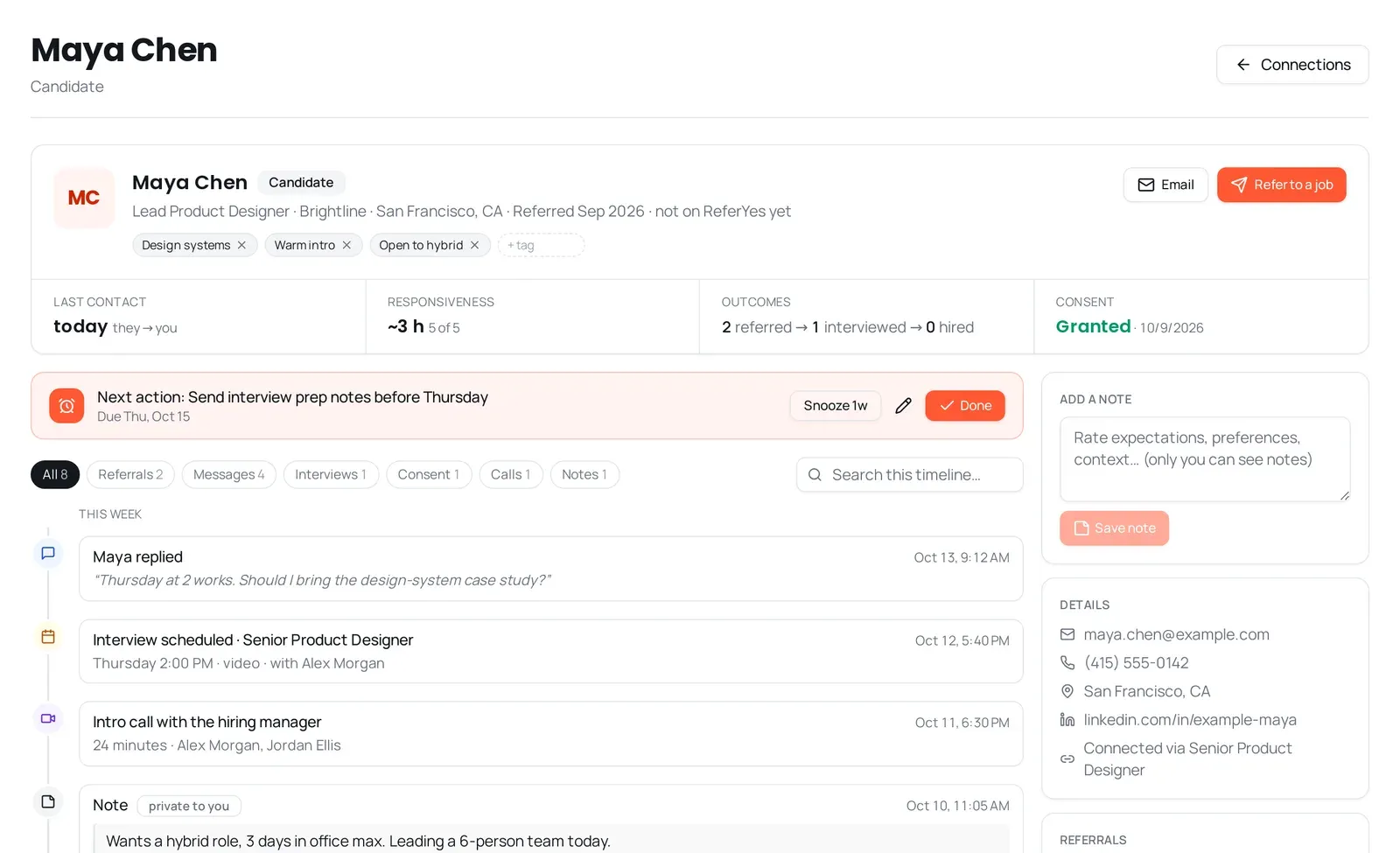1400x853 pixels.
Task: Click the message bubble timeline icon
Action: click(x=48, y=553)
